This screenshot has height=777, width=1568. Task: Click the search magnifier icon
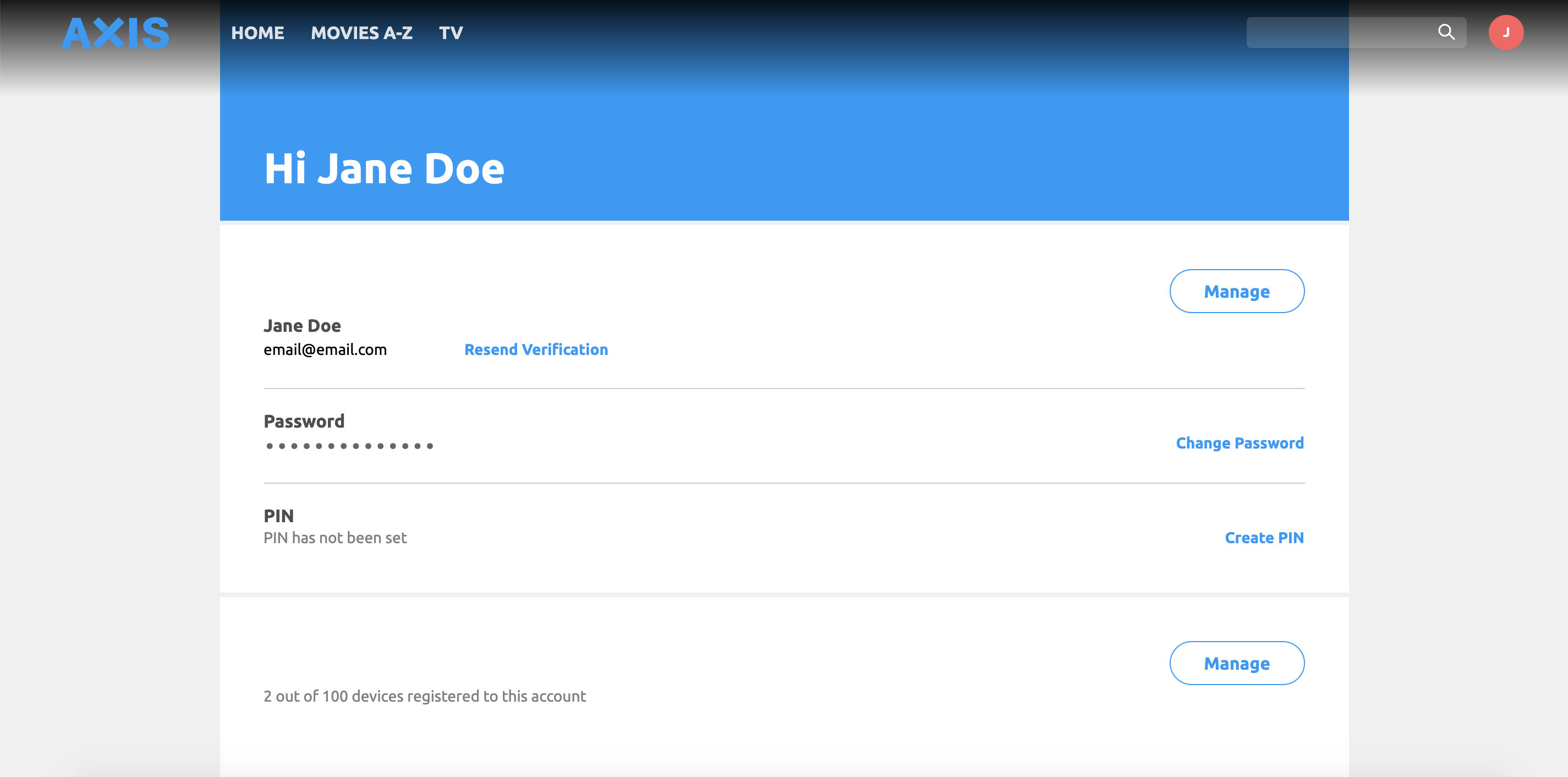point(1446,32)
